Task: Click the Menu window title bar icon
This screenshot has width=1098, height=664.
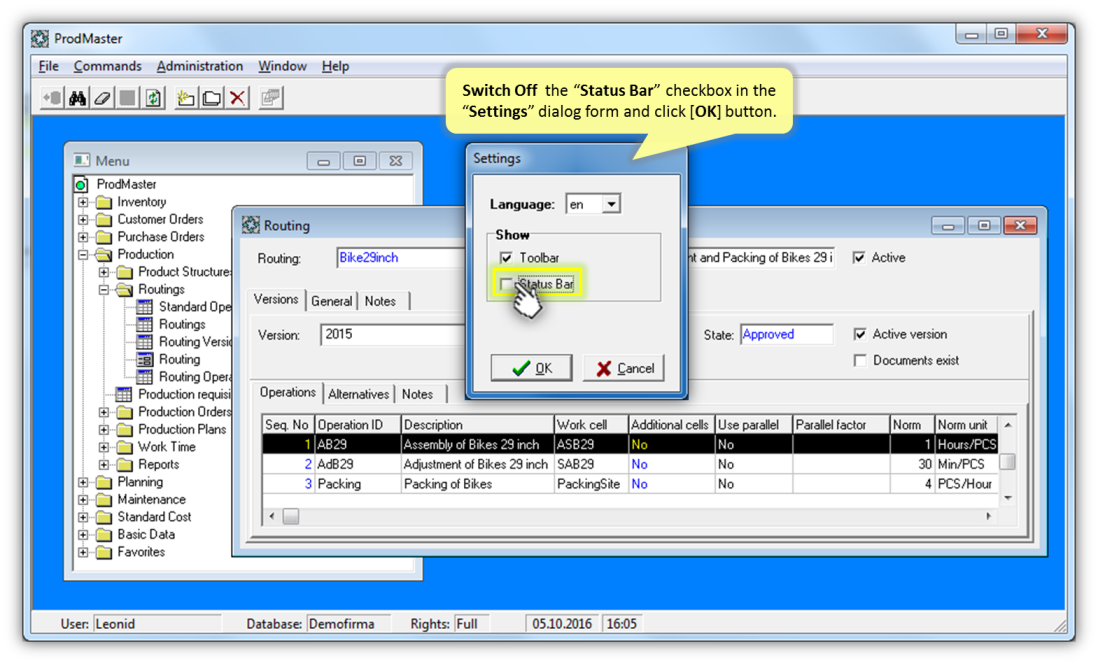Action: [82, 160]
